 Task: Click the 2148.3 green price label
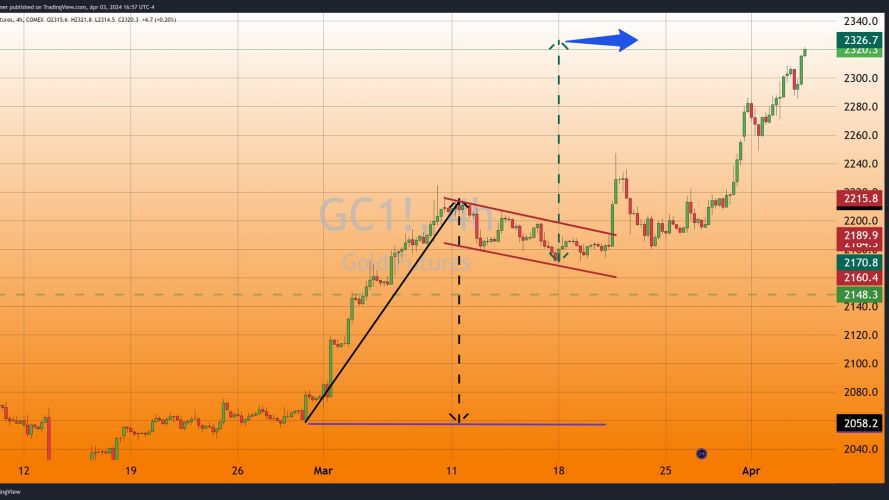(860, 294)
